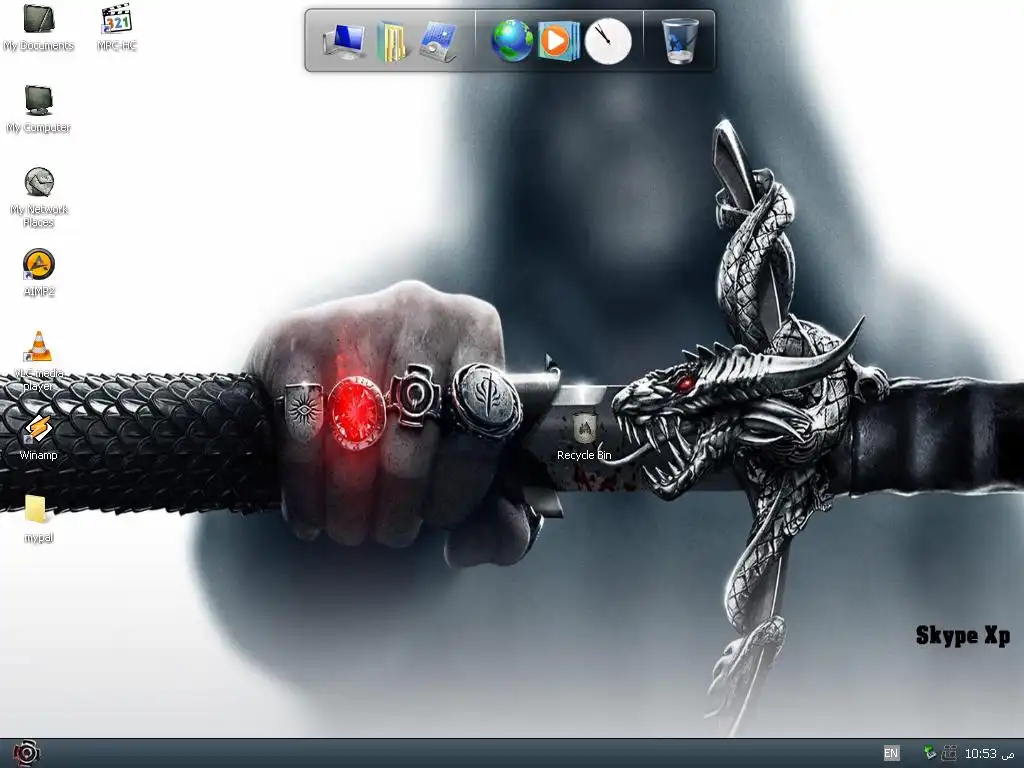Open the trash bin icon in dock
This screenshot has height=768, width=1024.
click(x=679, y=41)
